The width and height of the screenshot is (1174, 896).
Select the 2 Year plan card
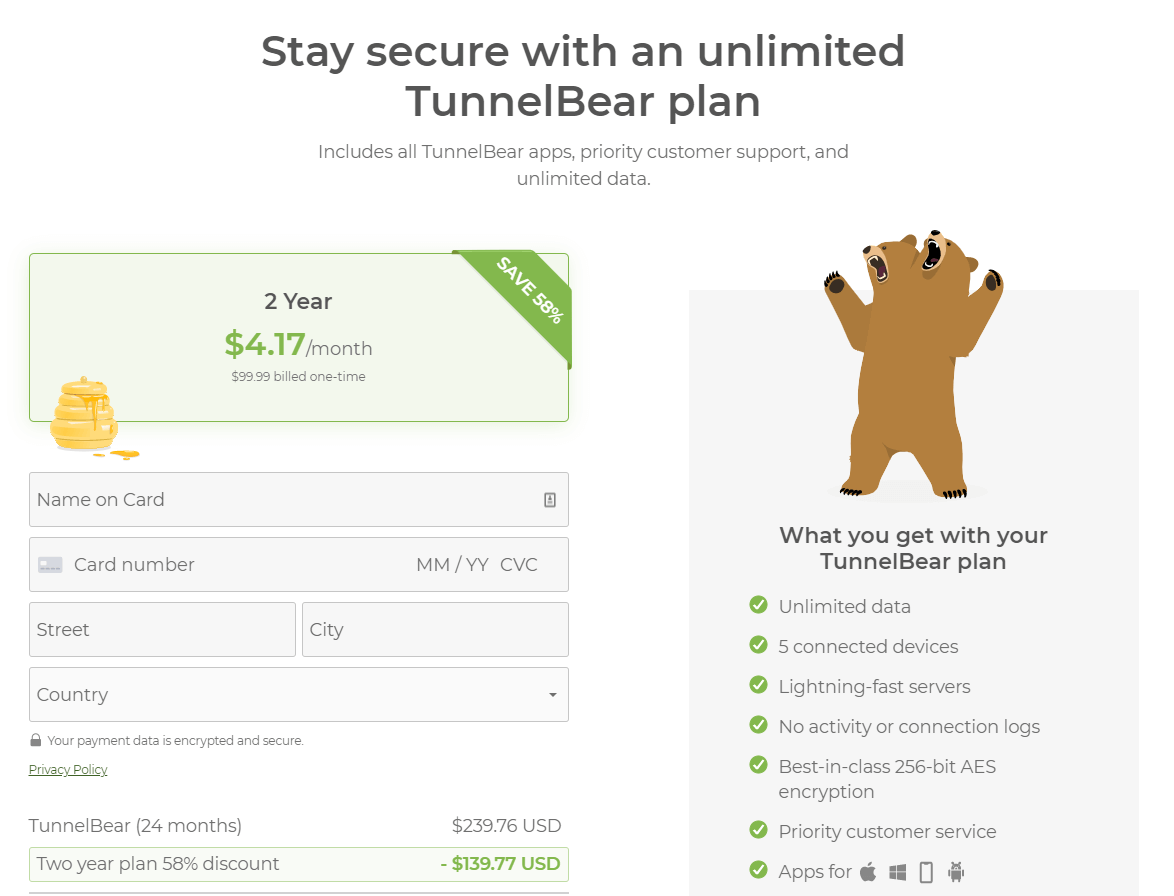pyautogui.click(x=298, y=337)
